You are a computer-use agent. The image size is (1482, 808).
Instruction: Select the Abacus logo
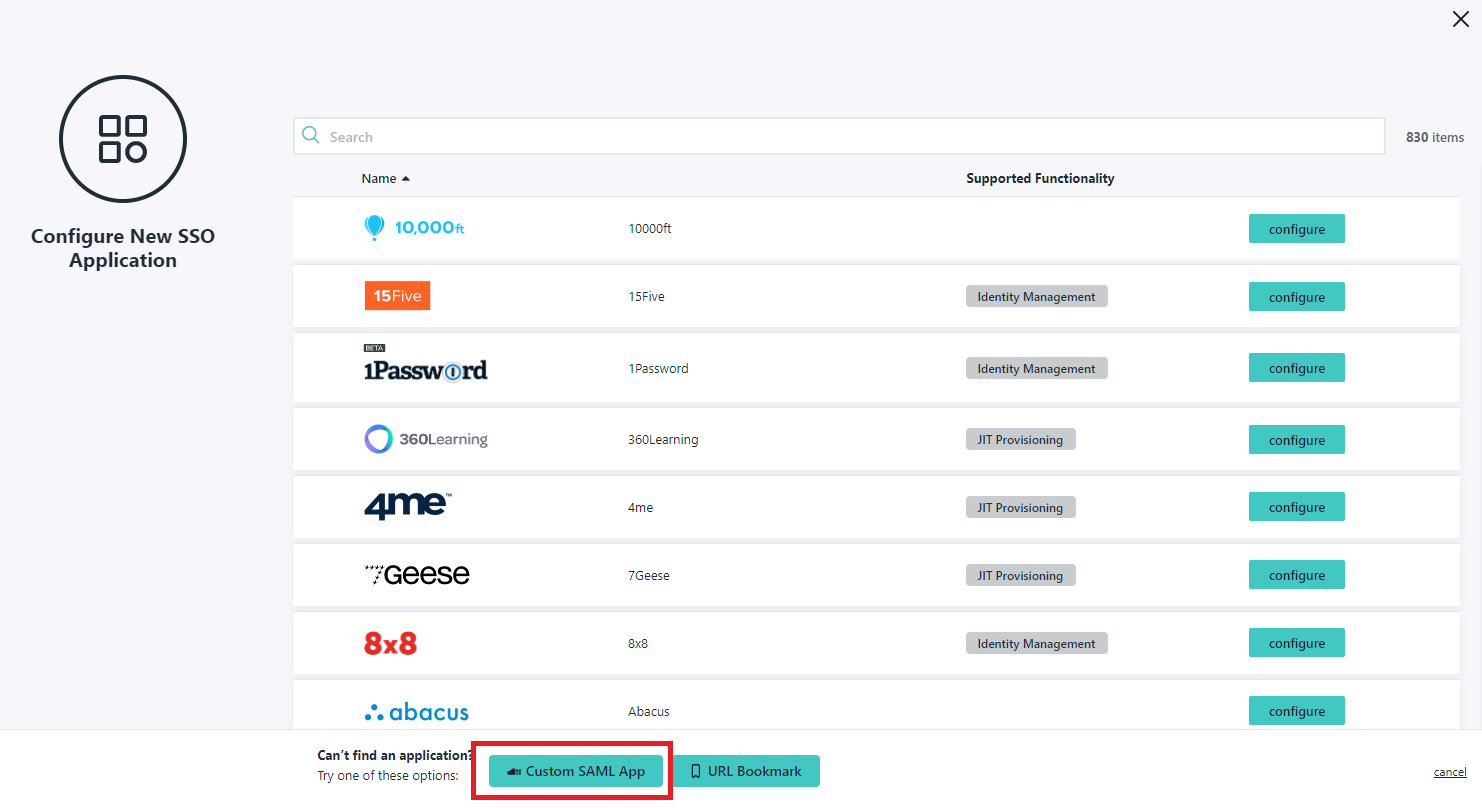point(416,711)
